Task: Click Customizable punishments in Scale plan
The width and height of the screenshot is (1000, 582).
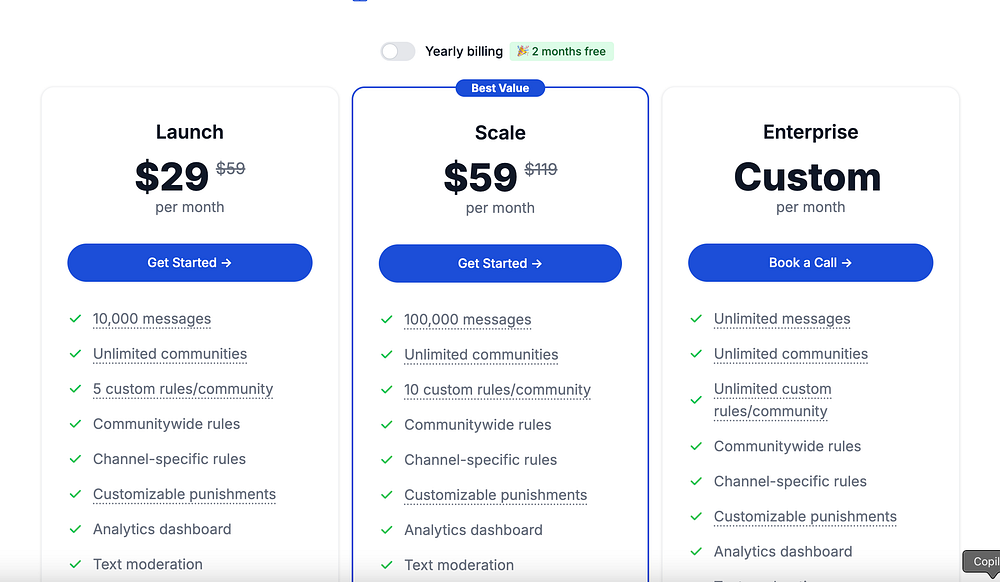Action: pyautogui.click(x=496, y=495)
